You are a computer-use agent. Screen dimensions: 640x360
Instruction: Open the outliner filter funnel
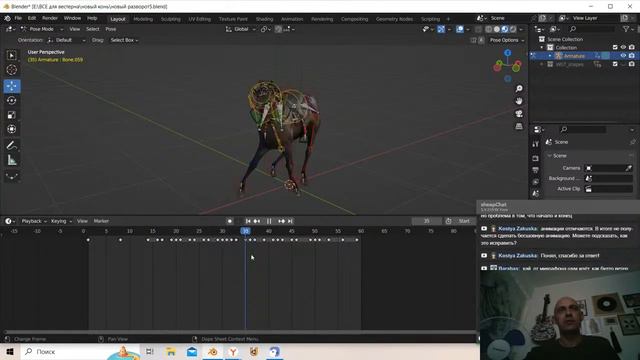coord(626,29)
